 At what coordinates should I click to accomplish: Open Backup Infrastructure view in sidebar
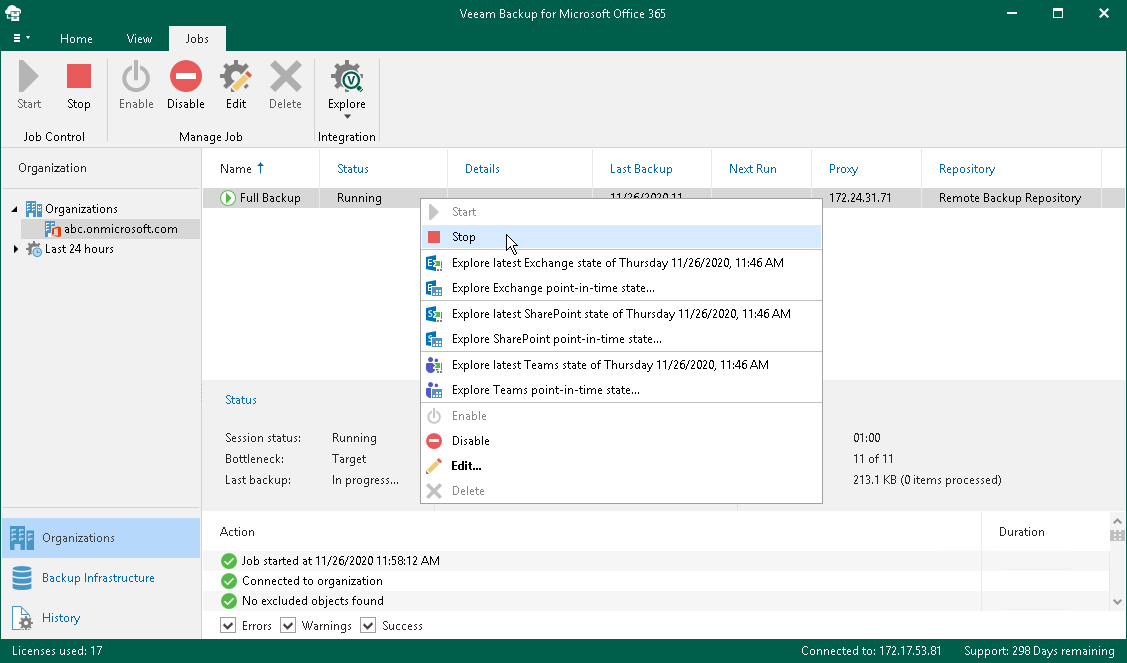[98, 578]
